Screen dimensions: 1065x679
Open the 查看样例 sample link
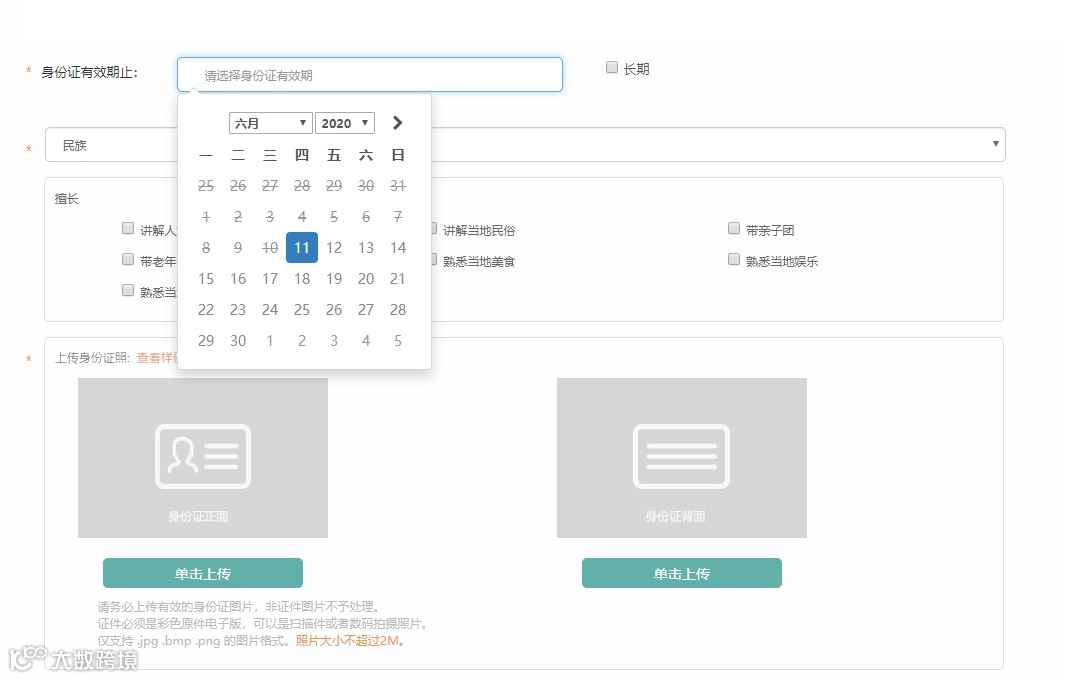pyautogui.click(x=158, y=358)
